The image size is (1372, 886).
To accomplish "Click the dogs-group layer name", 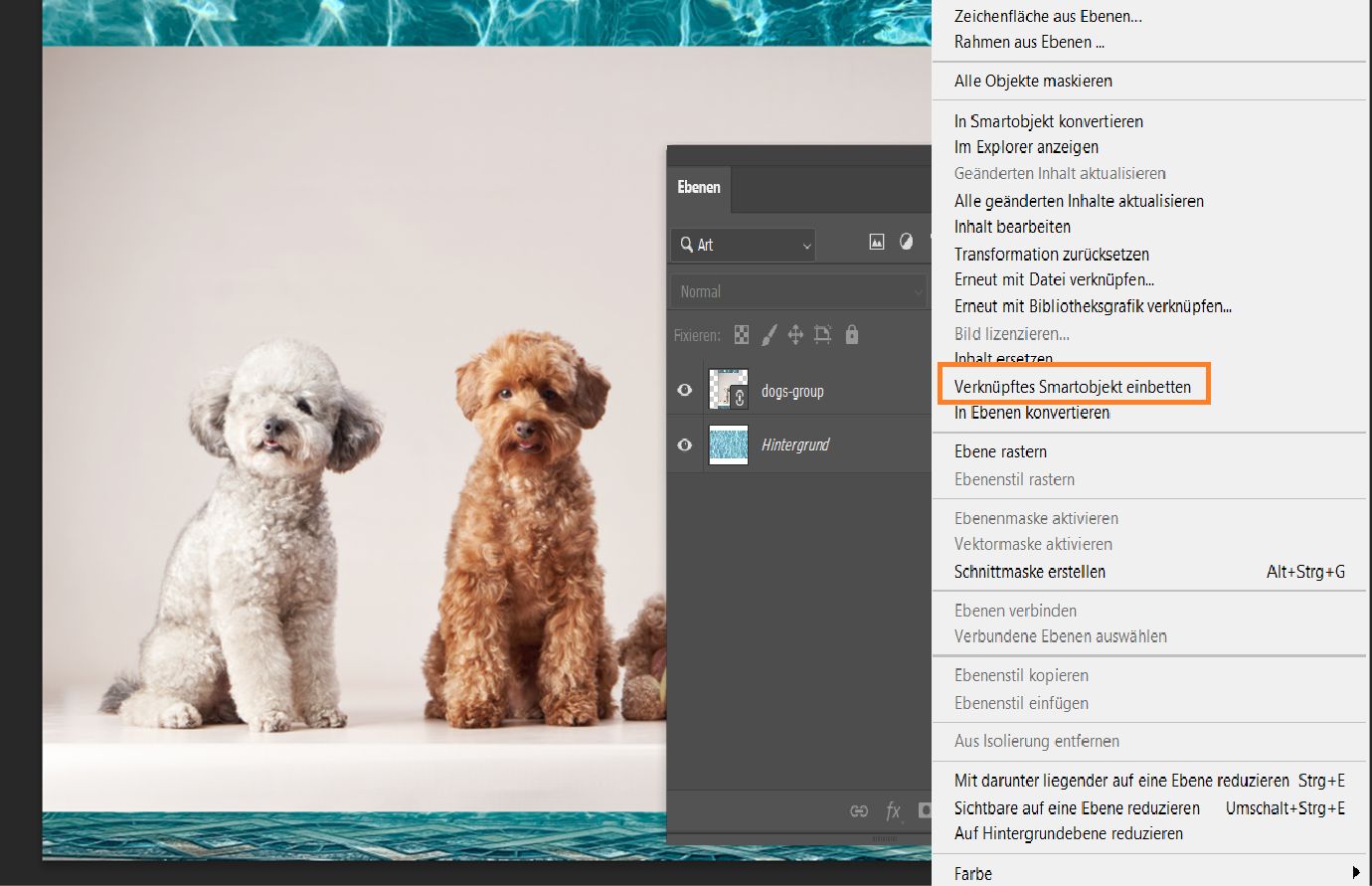I will click(792, 391).
